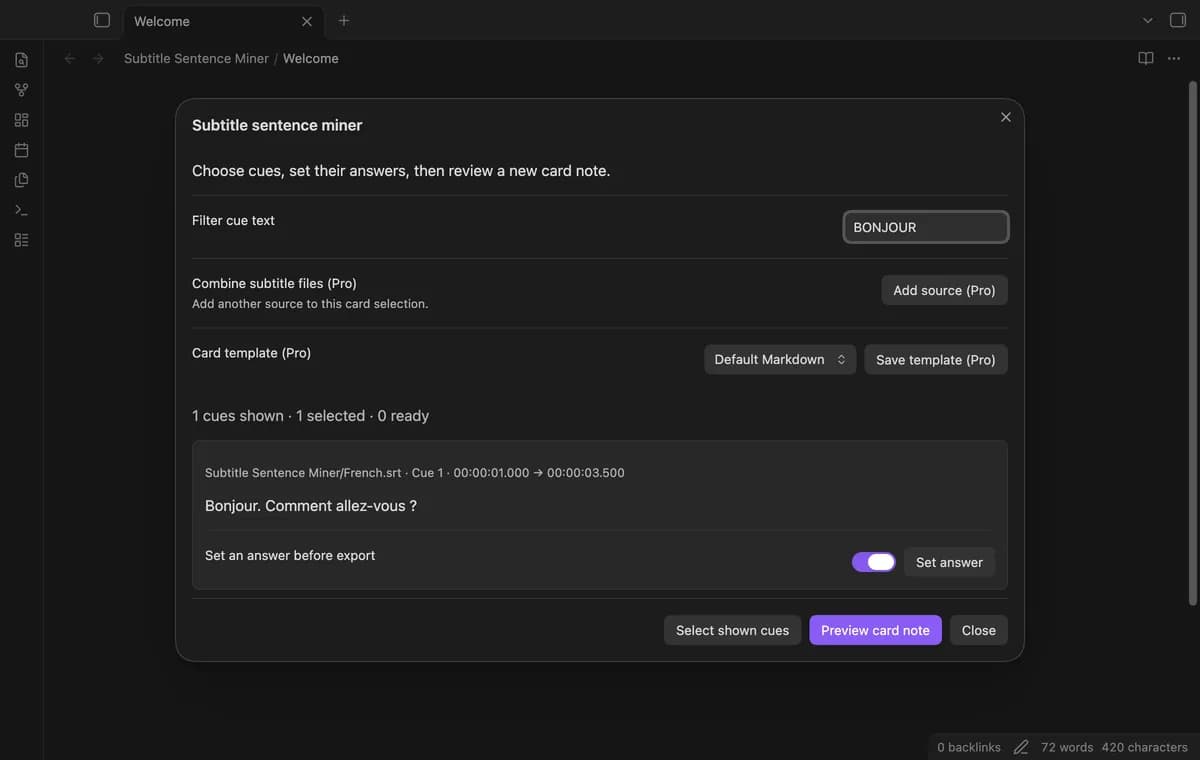Click Add source (Pro) button

coord(944,290)
